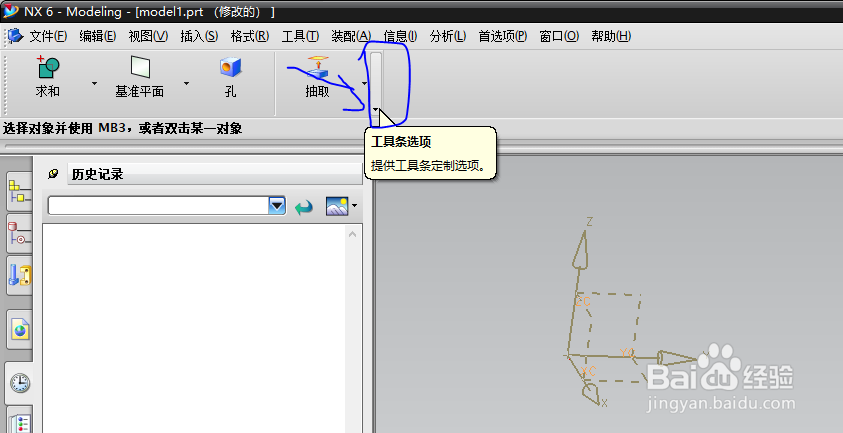Open the 插入(S) menu

click(199, 36)
